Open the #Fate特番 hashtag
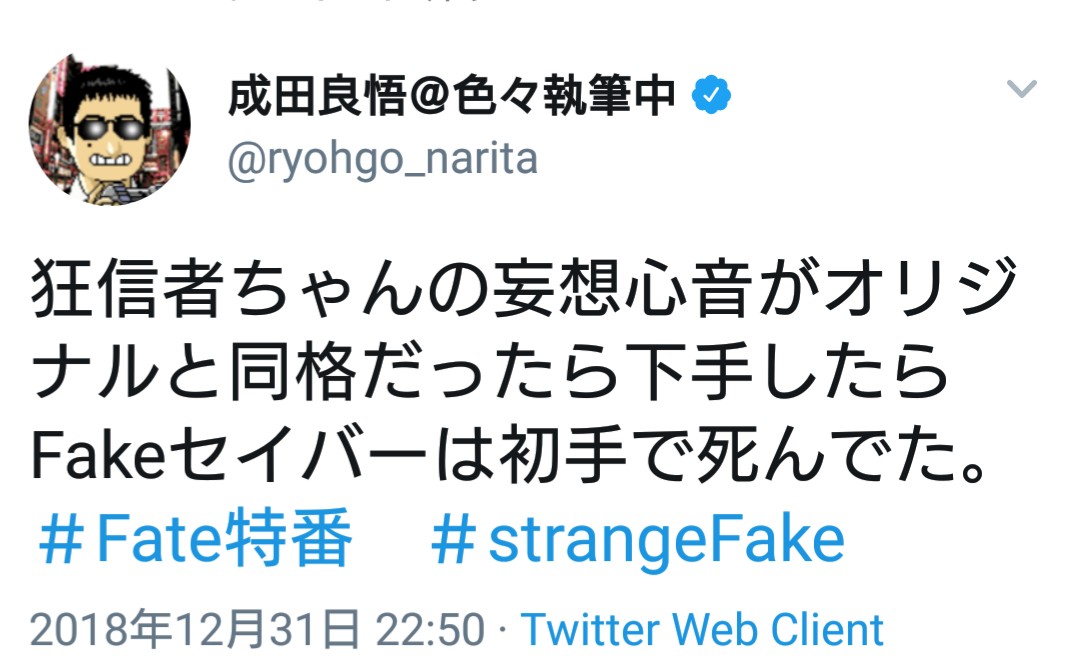 coord(196,540)
